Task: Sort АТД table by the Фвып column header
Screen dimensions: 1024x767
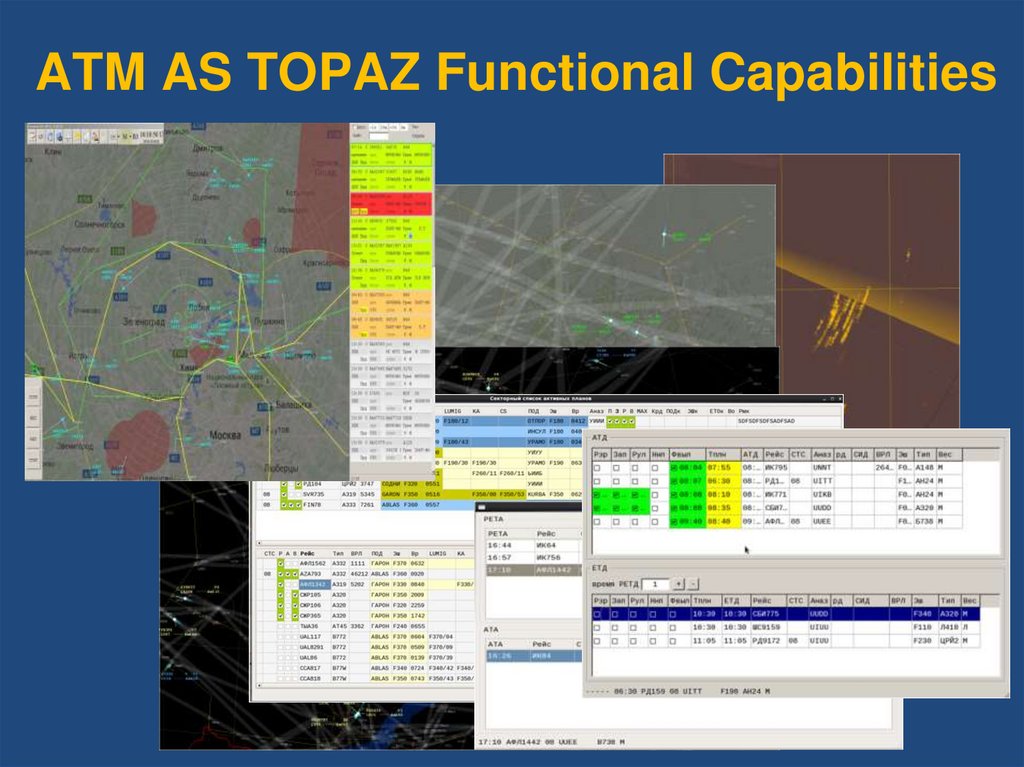Action: [x=687, y=454]
